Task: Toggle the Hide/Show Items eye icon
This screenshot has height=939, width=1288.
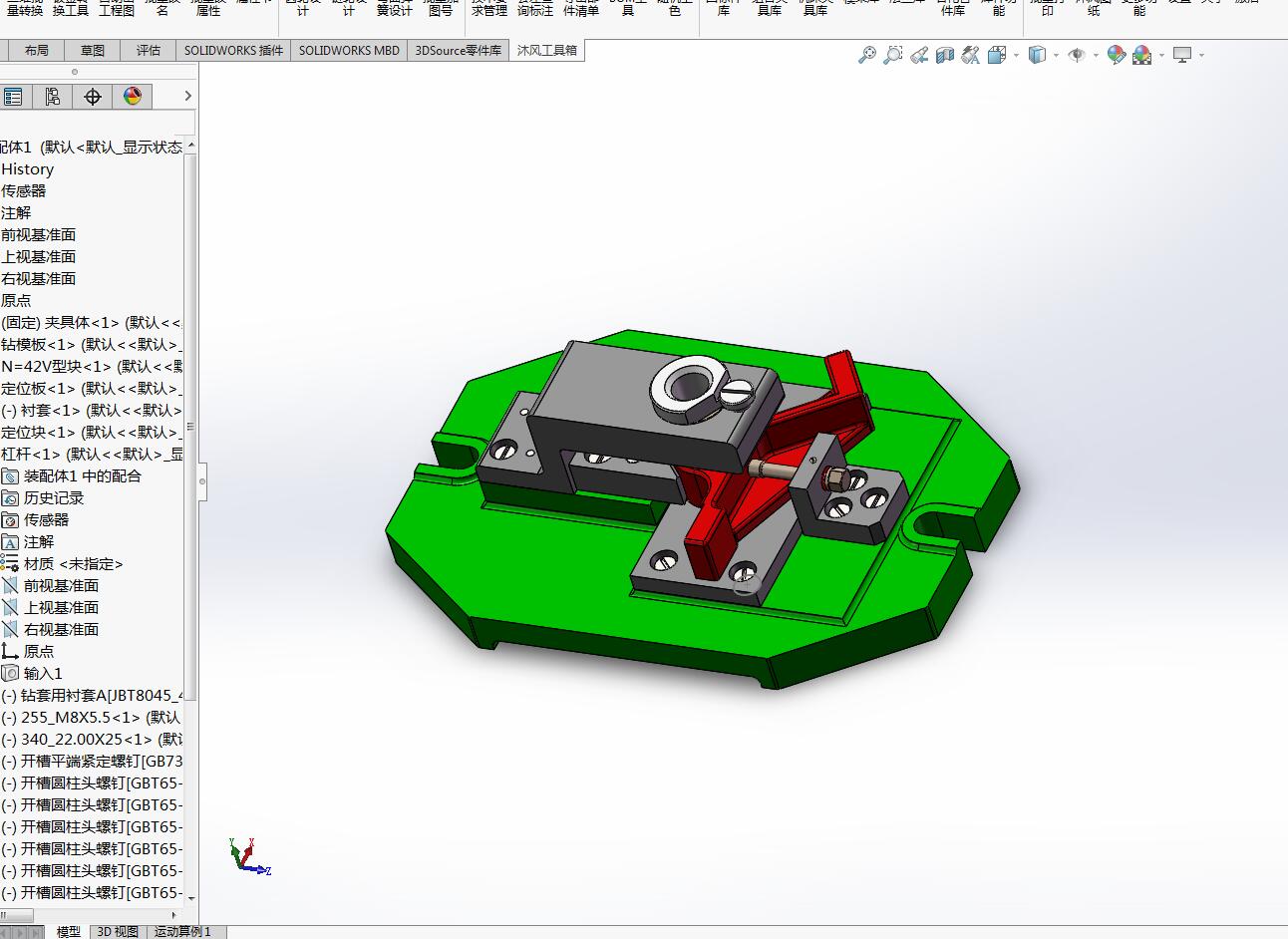Action: (x=1078, y=55)
